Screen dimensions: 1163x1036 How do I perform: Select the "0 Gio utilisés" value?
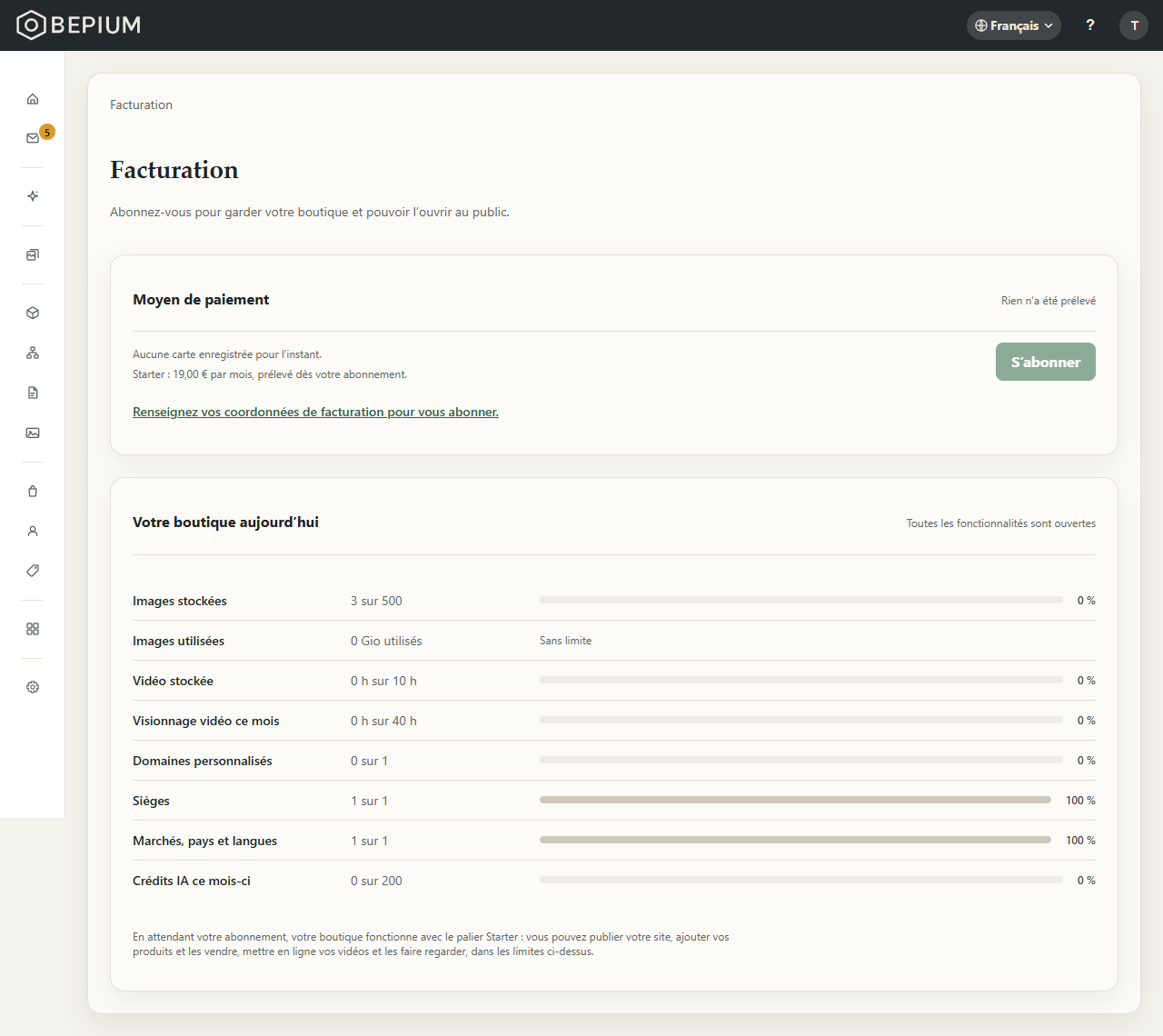pyautogui.click(x=386, y=641)
